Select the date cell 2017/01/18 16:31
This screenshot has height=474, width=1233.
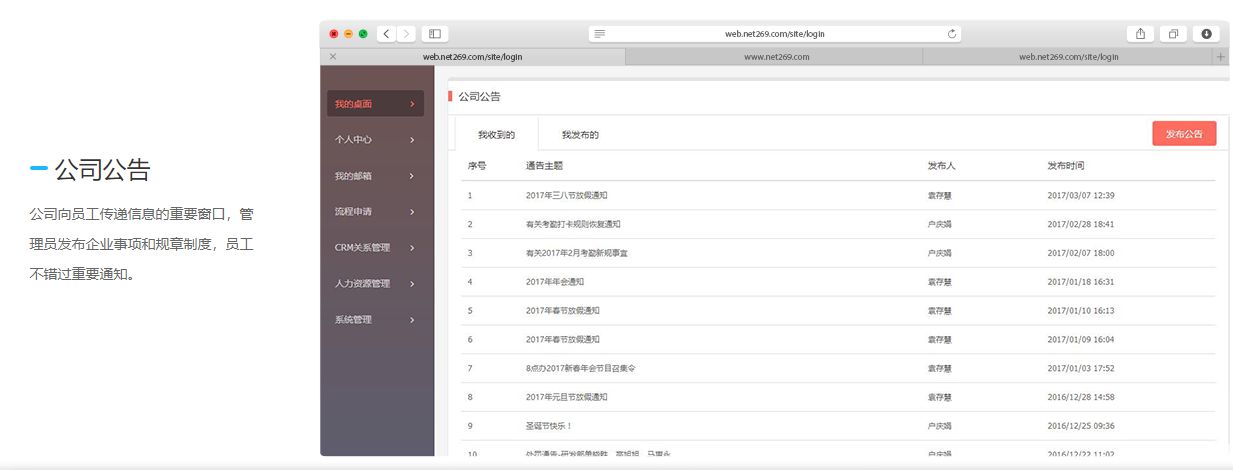[1081, 282]
